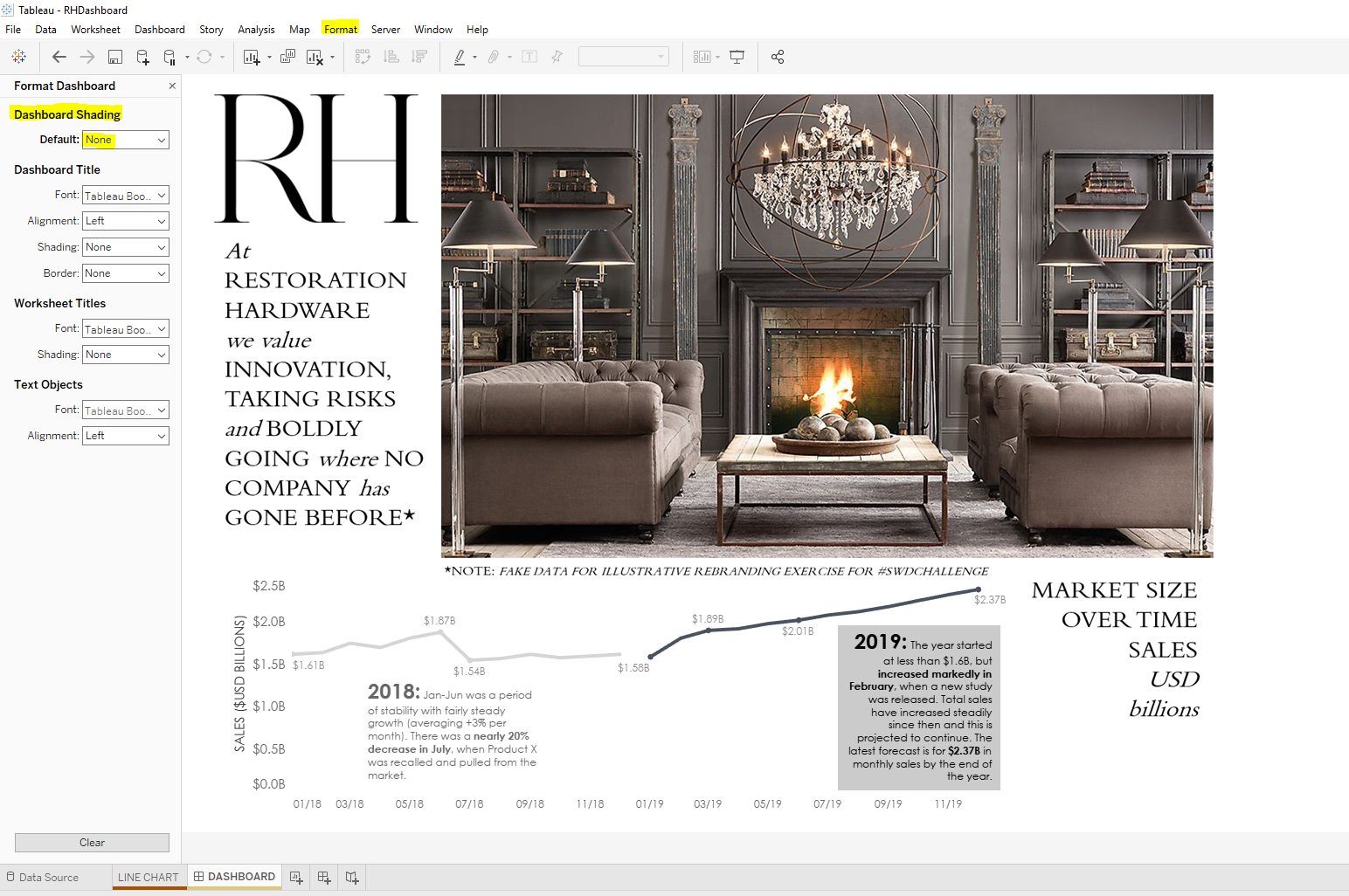Viewport: 1349px width, 896px height.
Task: Switch to the Data Source tab
Action: coord(43,878)
